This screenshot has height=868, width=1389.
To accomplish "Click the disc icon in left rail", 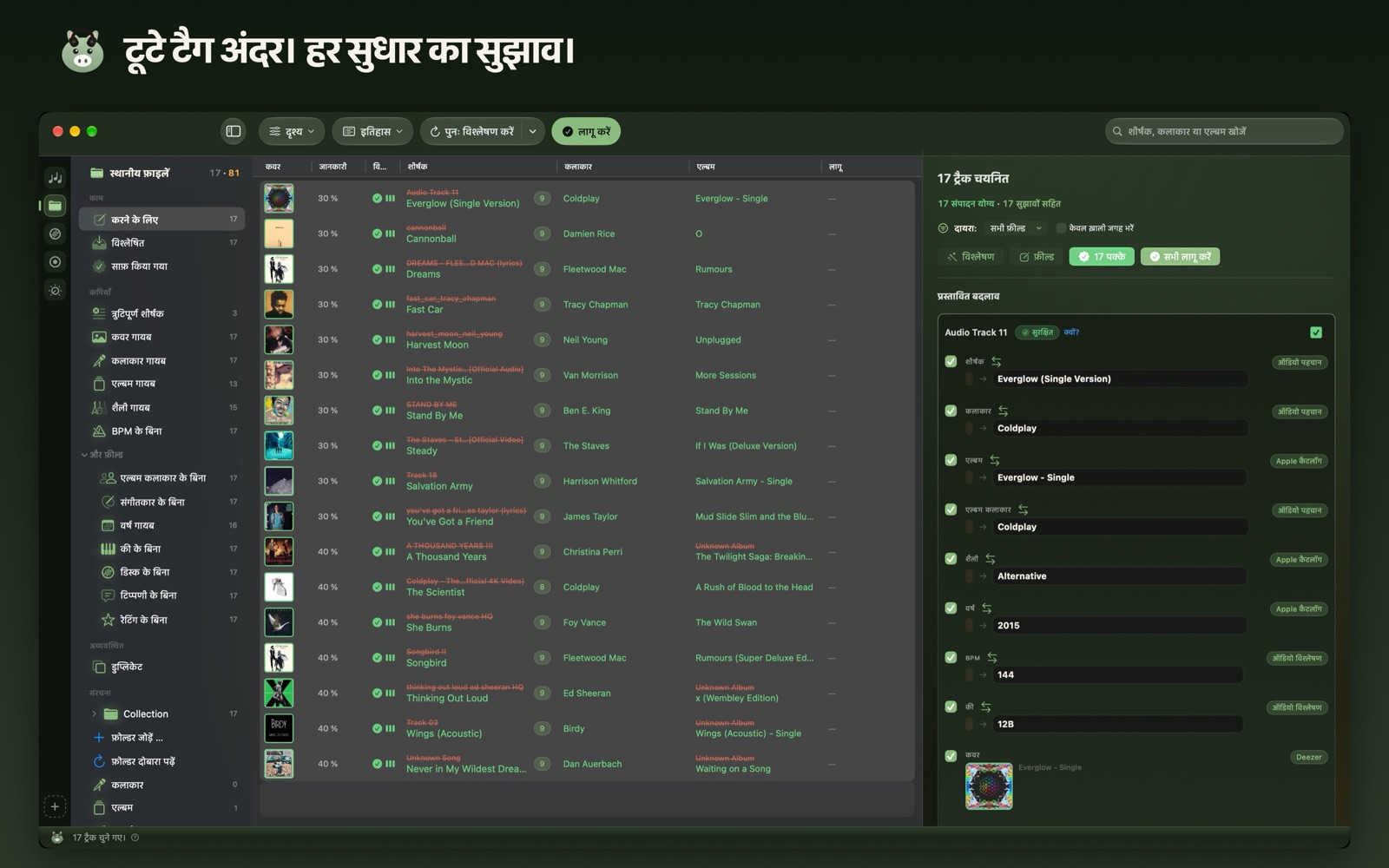I will coord(55,233).
